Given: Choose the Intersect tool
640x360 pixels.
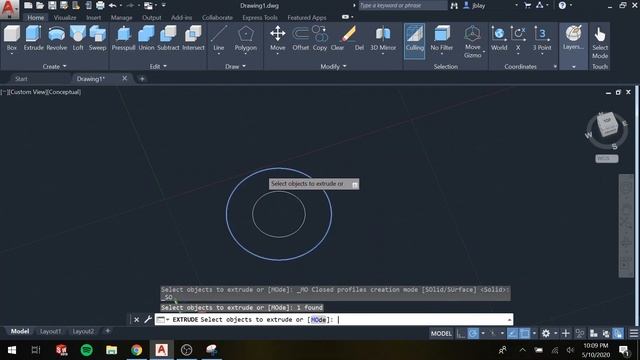Looking at the screenshot, I should tap(193, 38).
